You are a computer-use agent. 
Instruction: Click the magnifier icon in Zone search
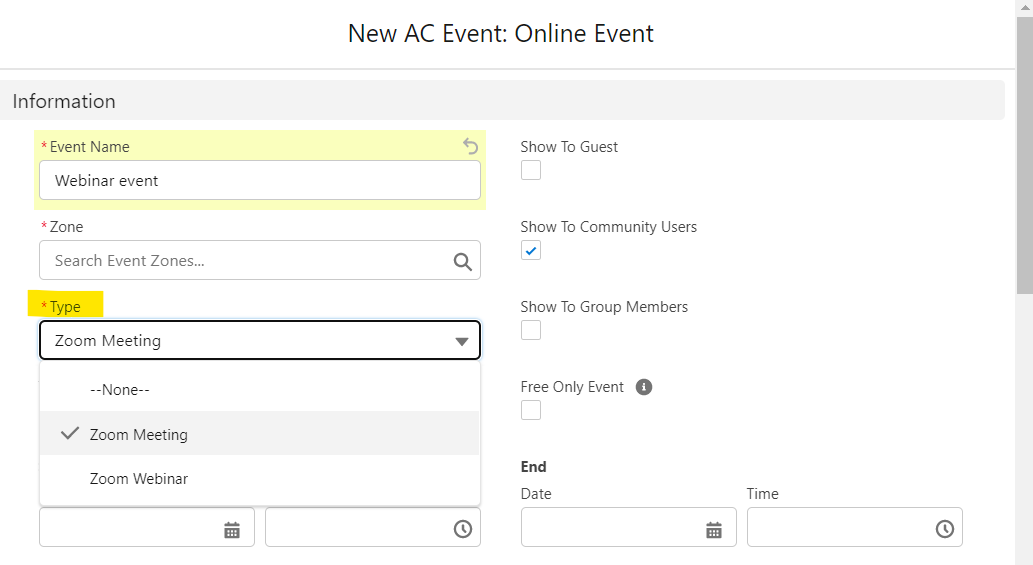(462, 261)
